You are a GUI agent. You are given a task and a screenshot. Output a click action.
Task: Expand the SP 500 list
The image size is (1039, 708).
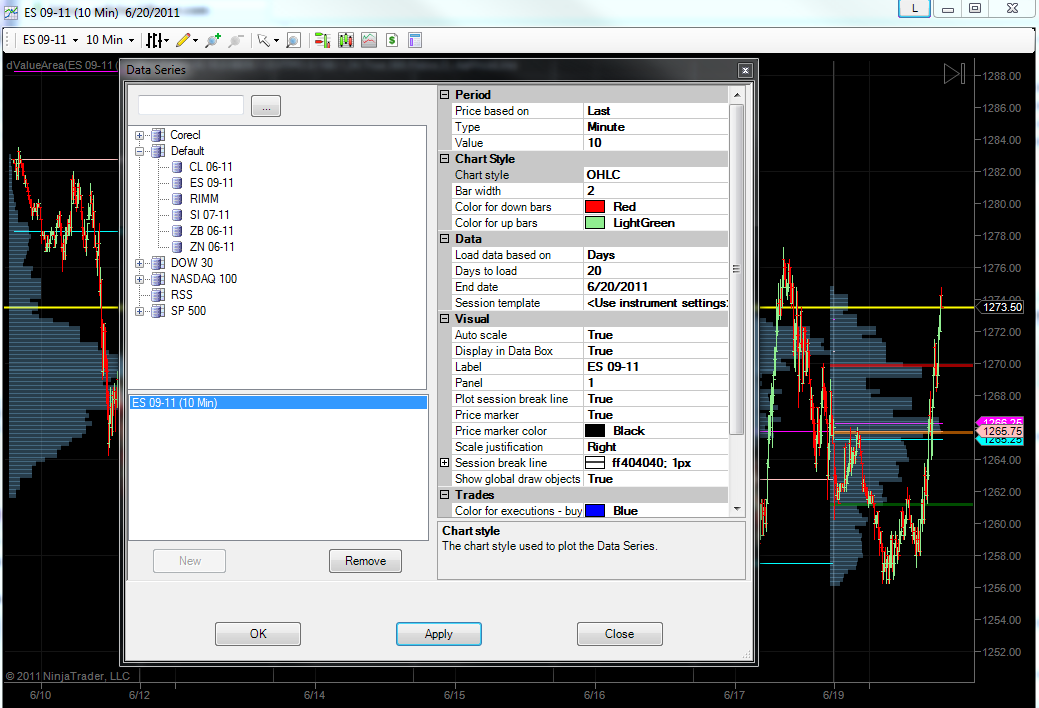tap(140, 311)
